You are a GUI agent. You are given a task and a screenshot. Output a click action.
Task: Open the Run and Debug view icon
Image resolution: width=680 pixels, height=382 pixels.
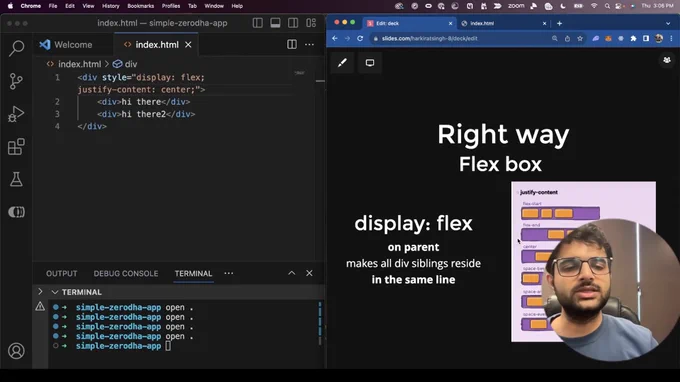(16, 114)
